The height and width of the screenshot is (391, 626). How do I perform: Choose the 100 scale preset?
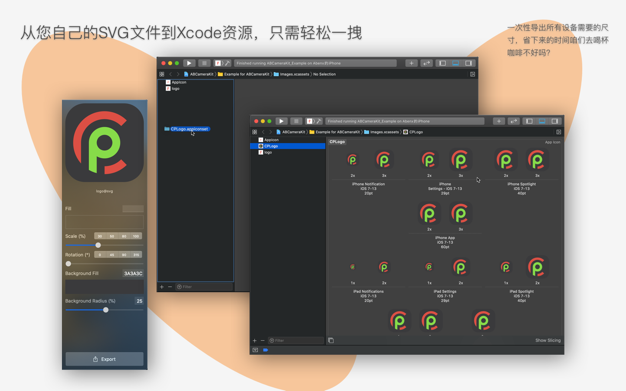click(x=136, y=236)
